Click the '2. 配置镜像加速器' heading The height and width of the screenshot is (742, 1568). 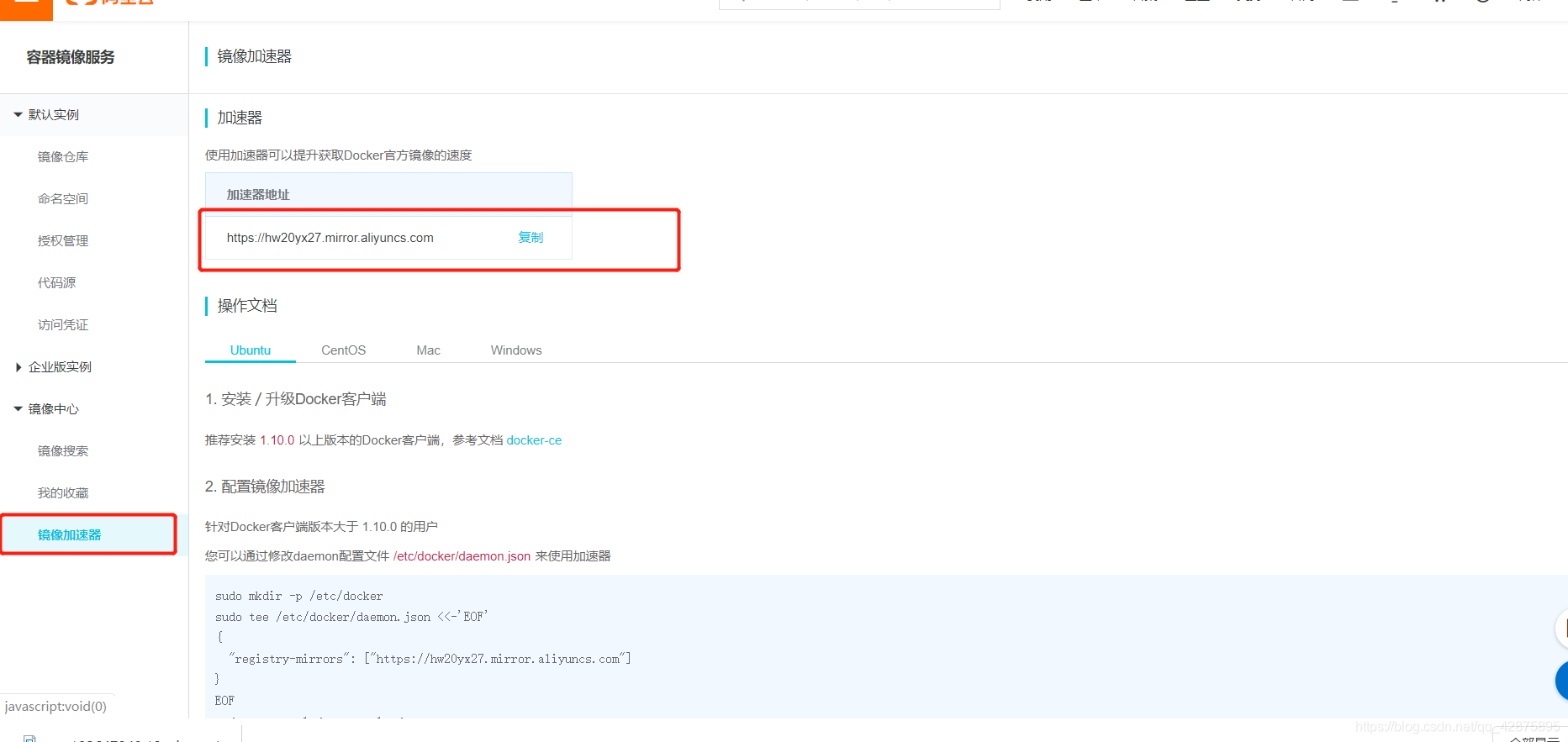click(x=265, y=487)
